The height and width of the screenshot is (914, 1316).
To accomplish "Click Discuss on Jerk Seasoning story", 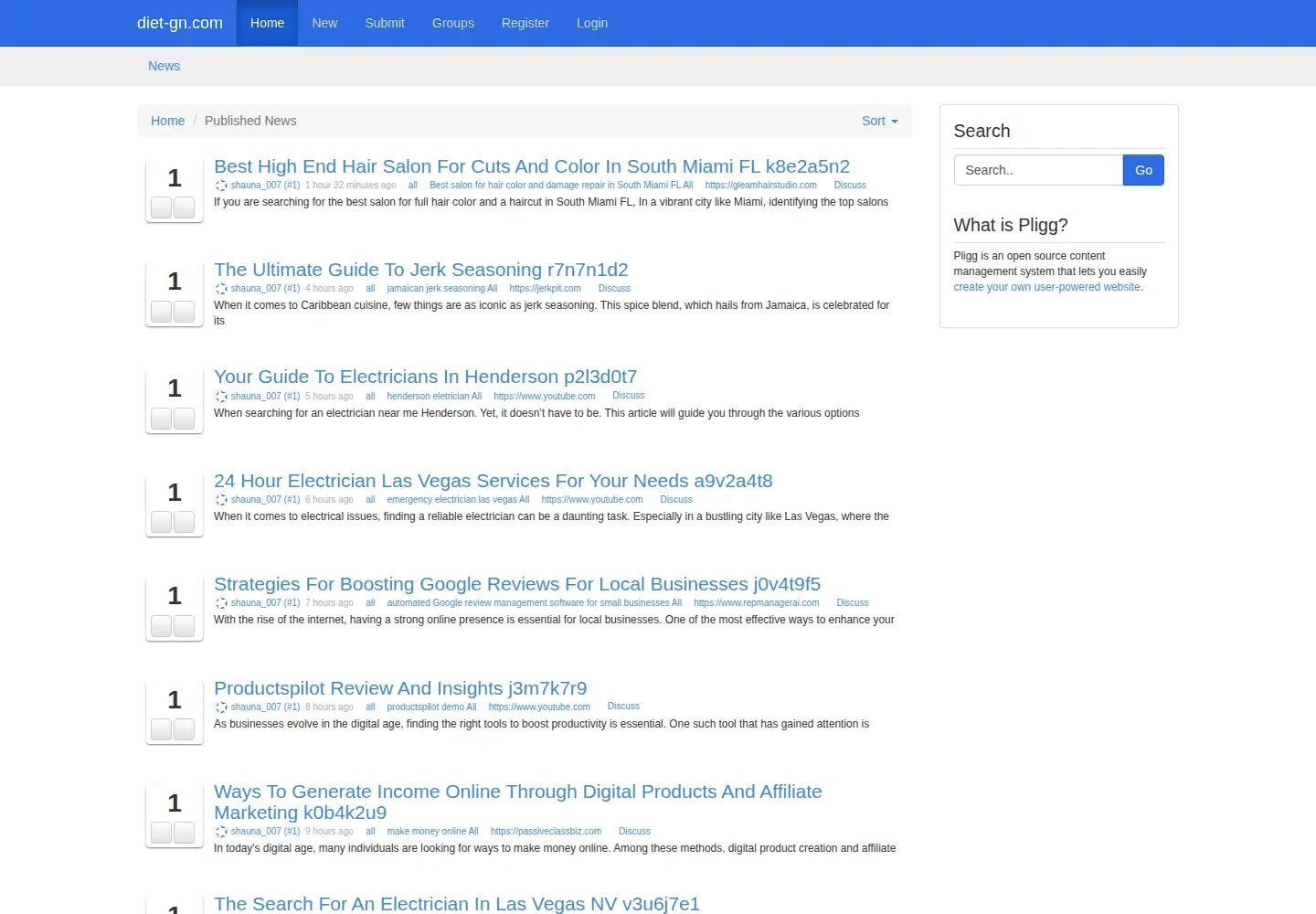I will [614, 289].
